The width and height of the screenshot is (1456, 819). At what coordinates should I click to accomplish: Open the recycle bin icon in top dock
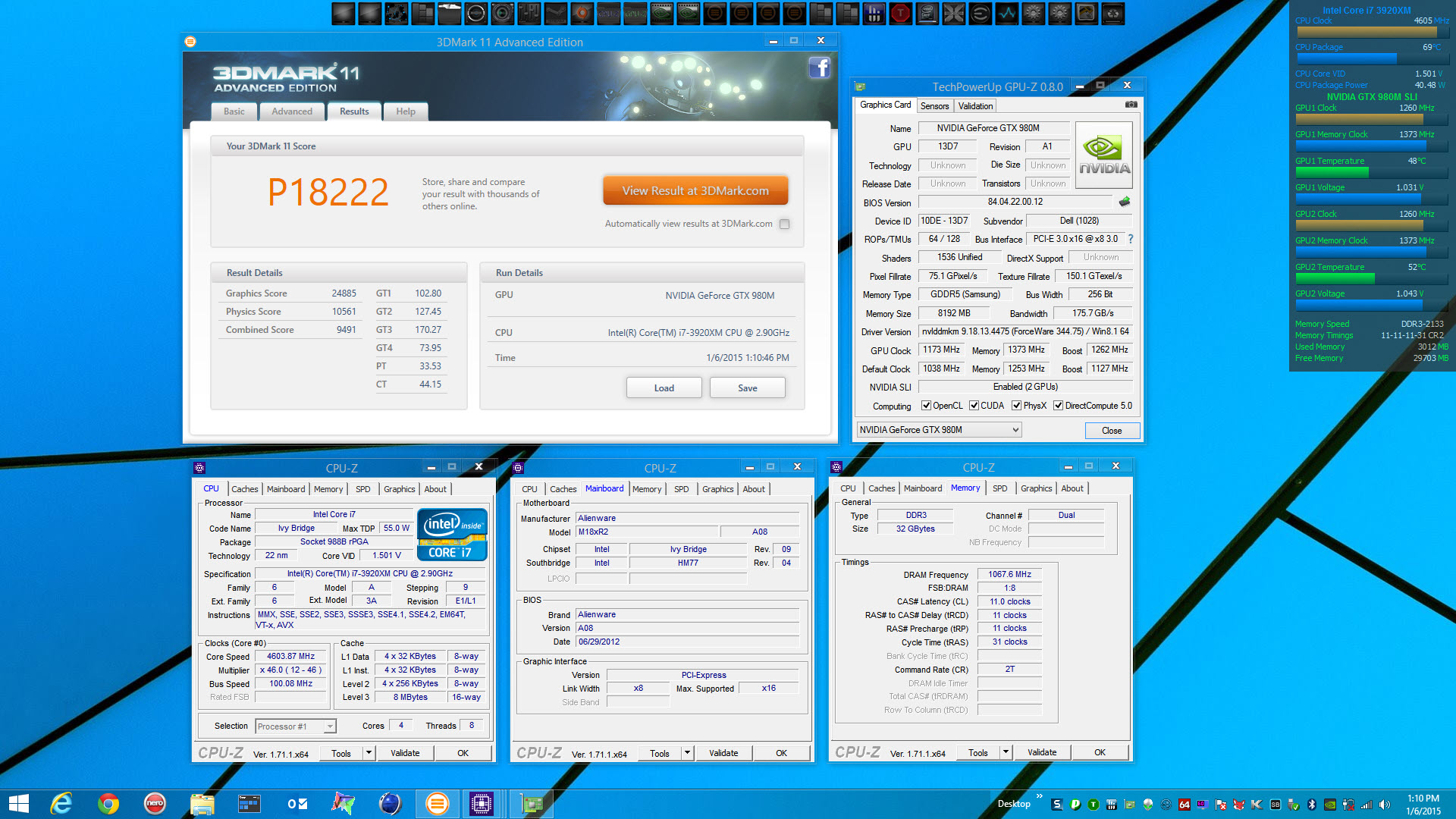(1112, 13)
